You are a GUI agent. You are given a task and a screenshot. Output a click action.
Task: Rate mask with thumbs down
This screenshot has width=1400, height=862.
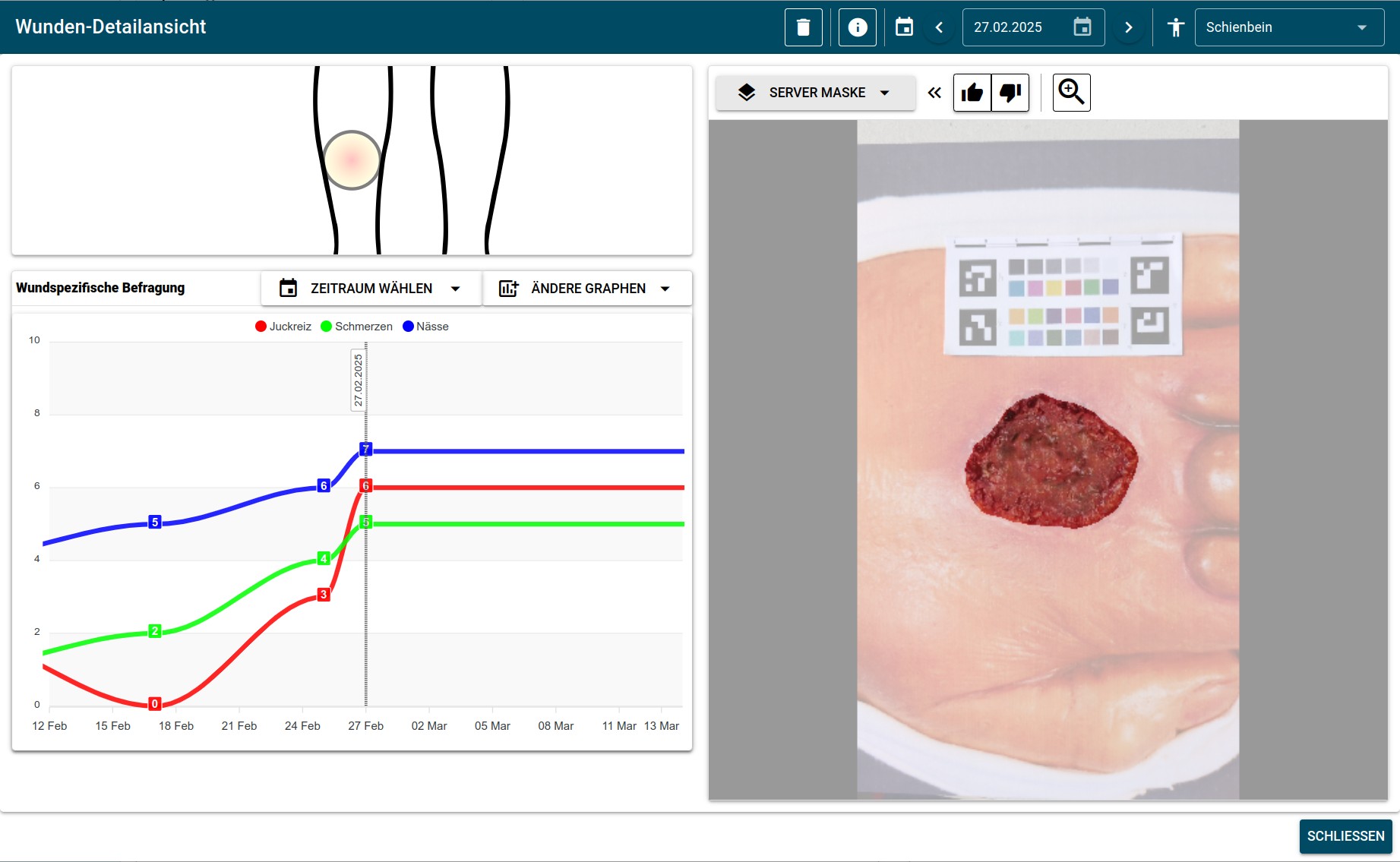[x=1010, y=93]
